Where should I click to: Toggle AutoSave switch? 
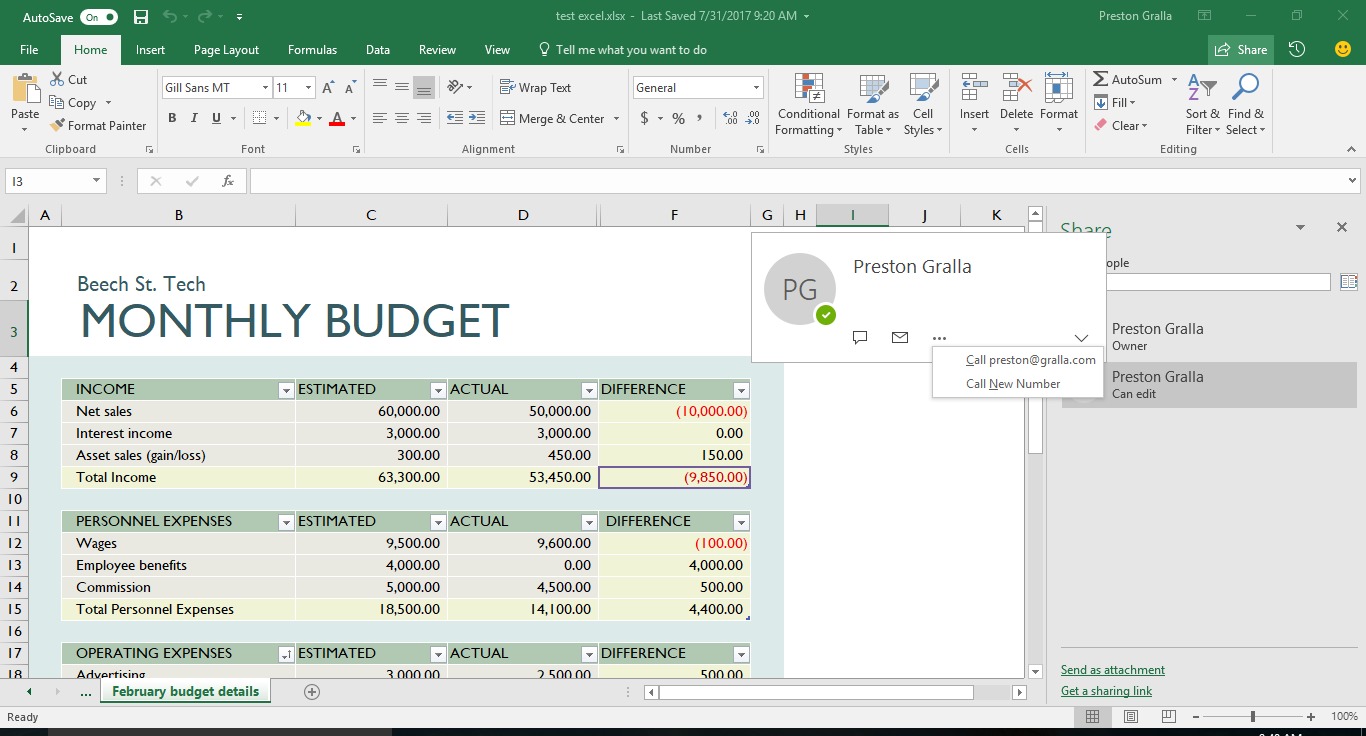(98, 17)
